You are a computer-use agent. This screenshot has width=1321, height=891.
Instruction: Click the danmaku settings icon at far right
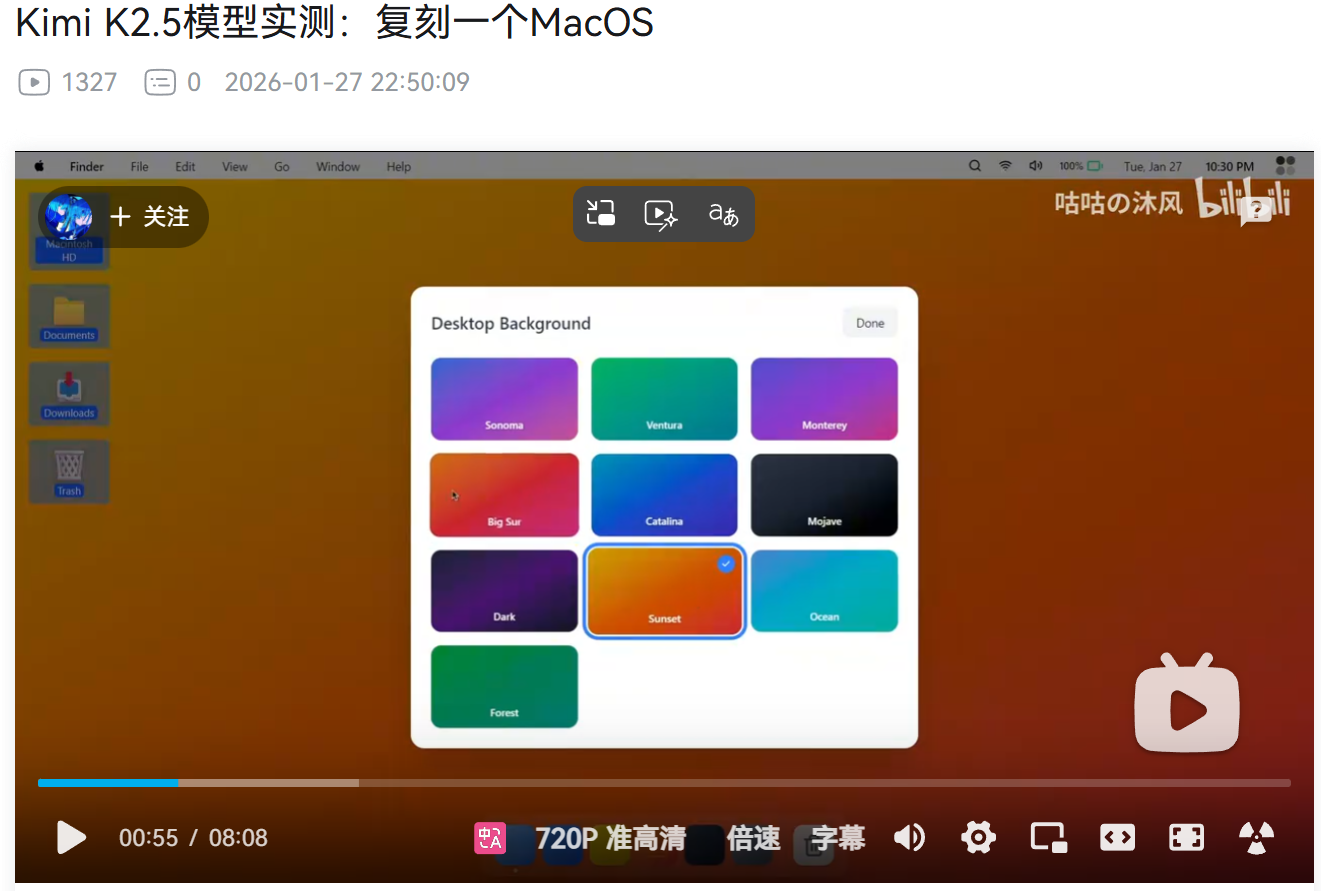click(1255, 838)
